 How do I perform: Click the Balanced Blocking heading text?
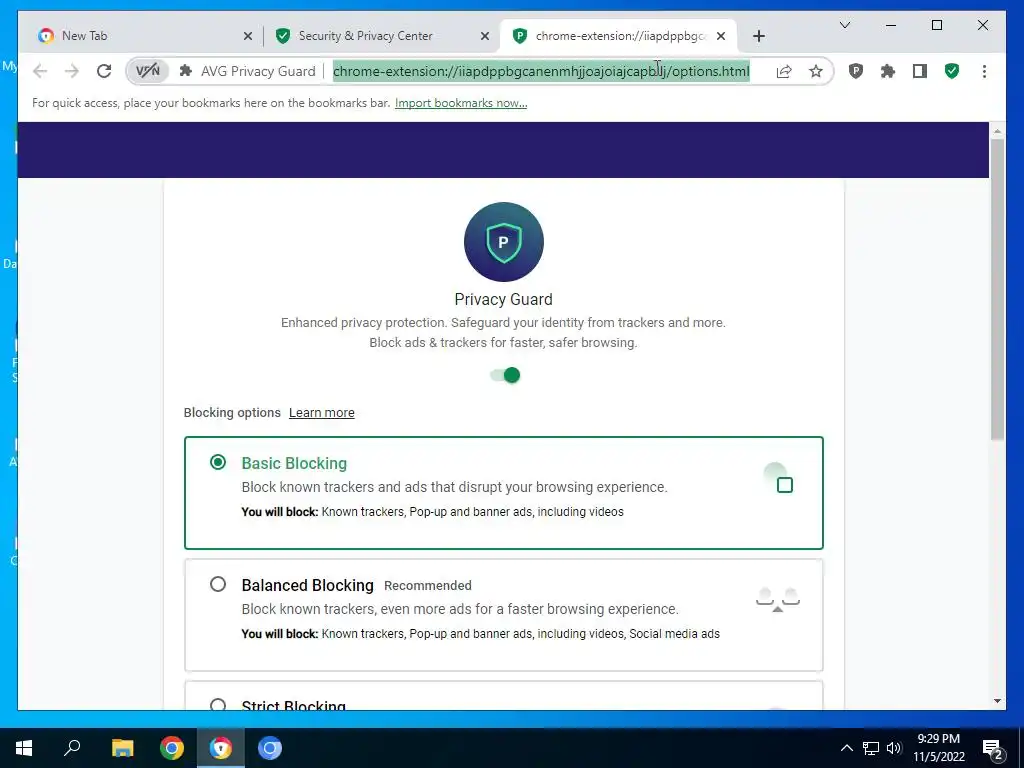click(x=308, y=585)
